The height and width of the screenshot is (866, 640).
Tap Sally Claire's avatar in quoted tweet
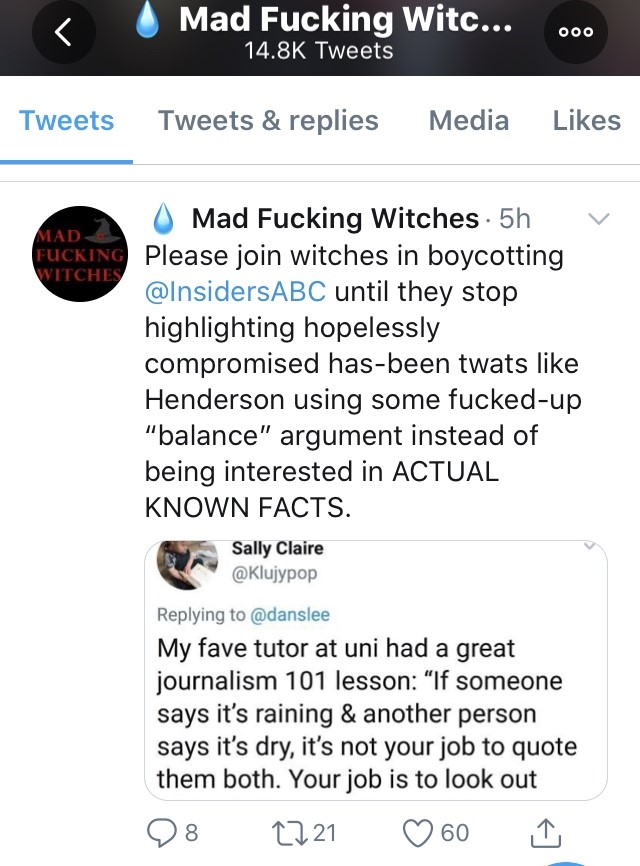[189, 566]
